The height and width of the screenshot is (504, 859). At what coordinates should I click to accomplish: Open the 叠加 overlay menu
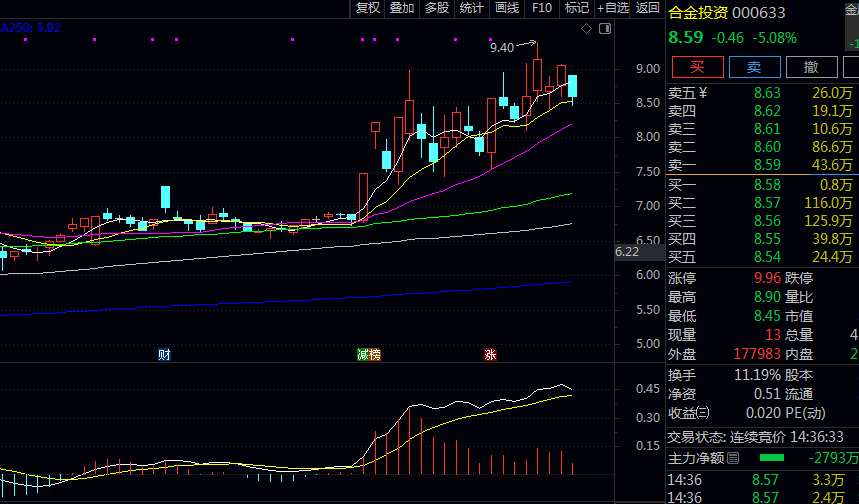tap(402, 8)
